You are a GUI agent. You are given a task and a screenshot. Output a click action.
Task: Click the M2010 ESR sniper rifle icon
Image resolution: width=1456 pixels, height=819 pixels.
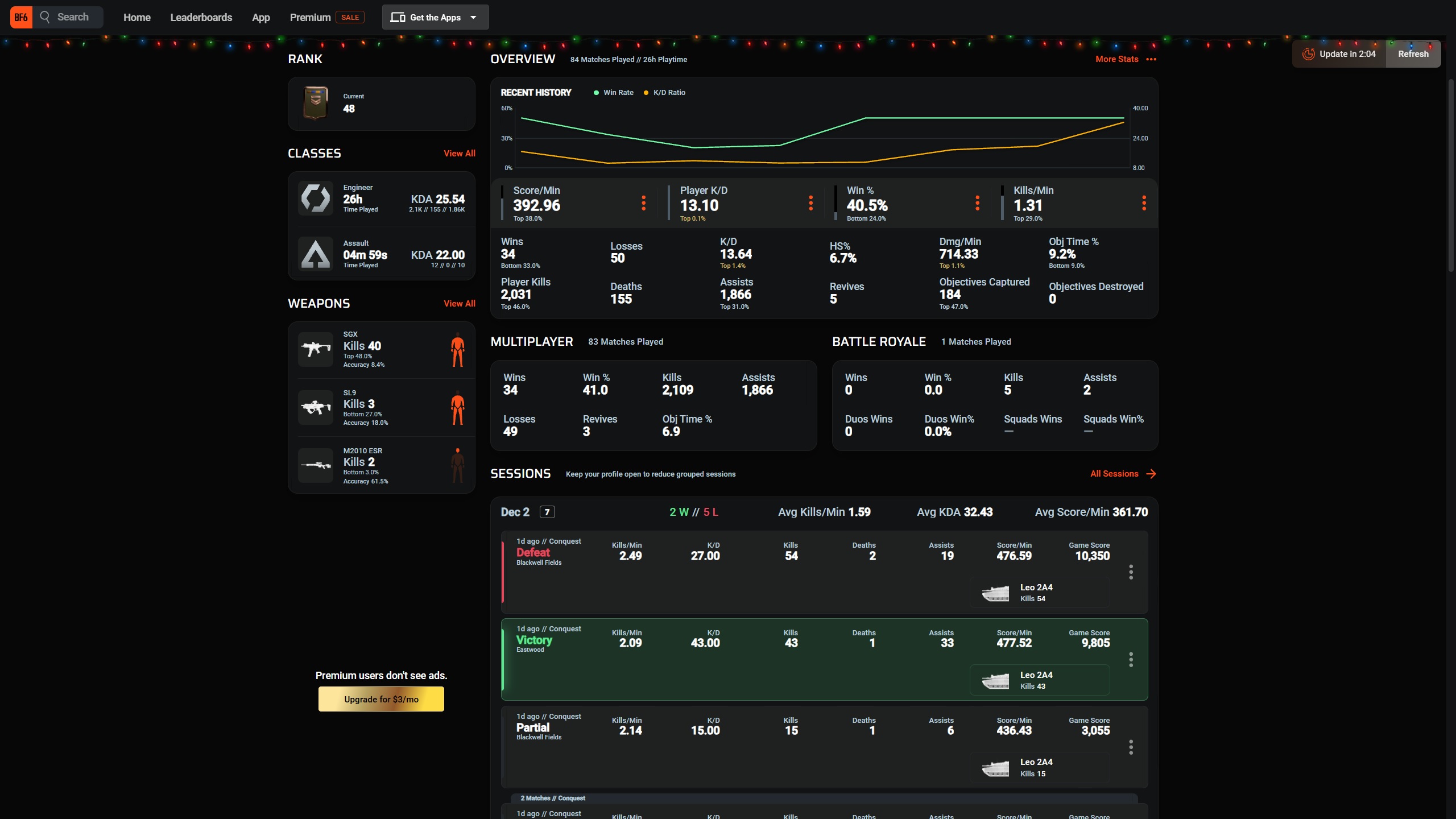point(316,465)
